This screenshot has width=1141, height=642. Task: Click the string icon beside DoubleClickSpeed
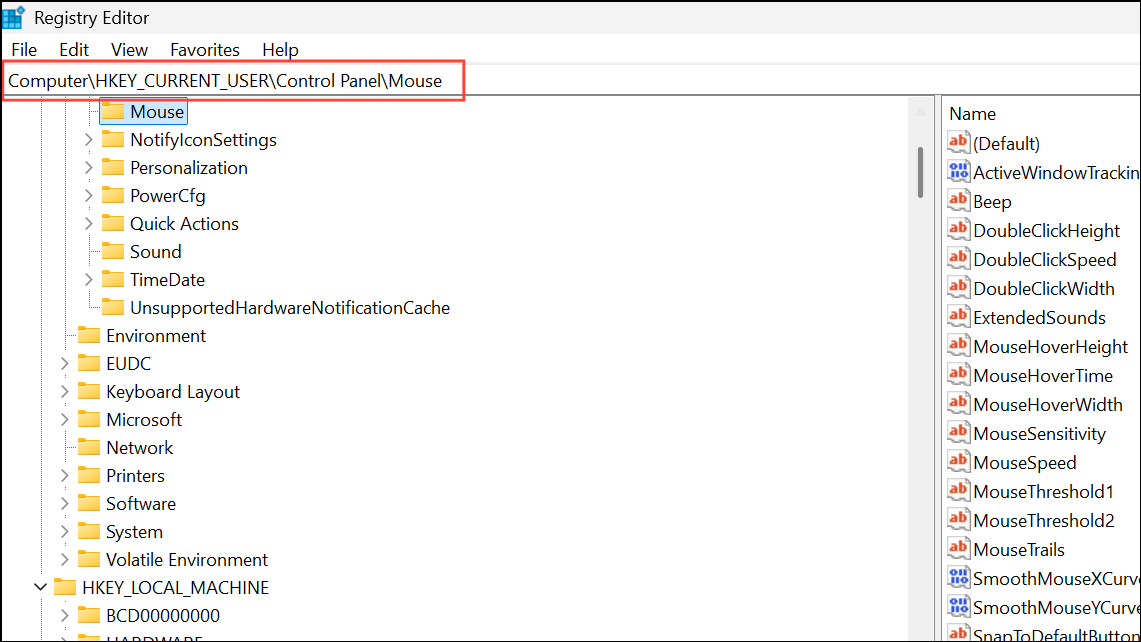(958, 258)
